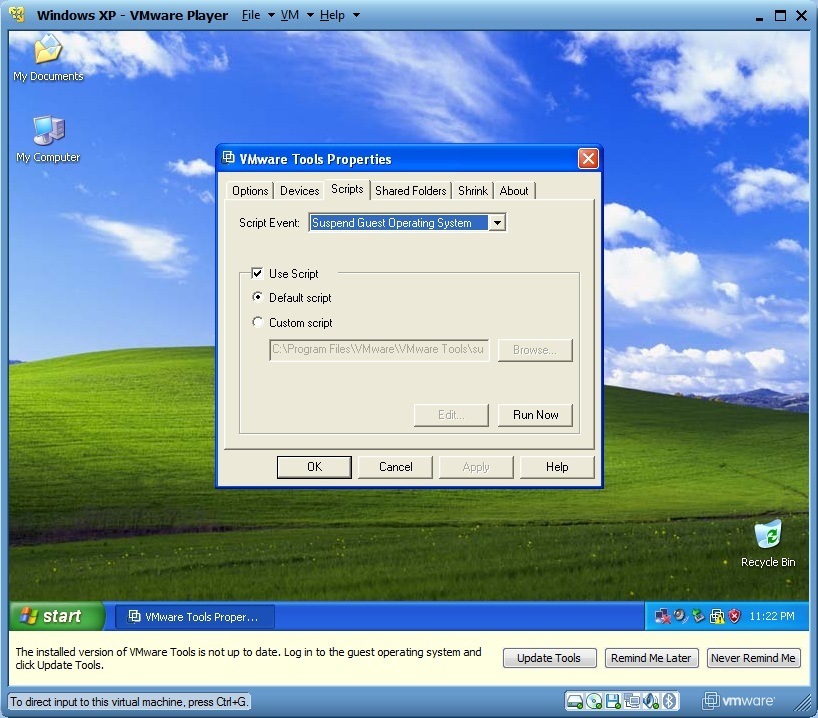Click the disconnected network tray icon
Screen dimensions: 818x718
coord(663,616)
